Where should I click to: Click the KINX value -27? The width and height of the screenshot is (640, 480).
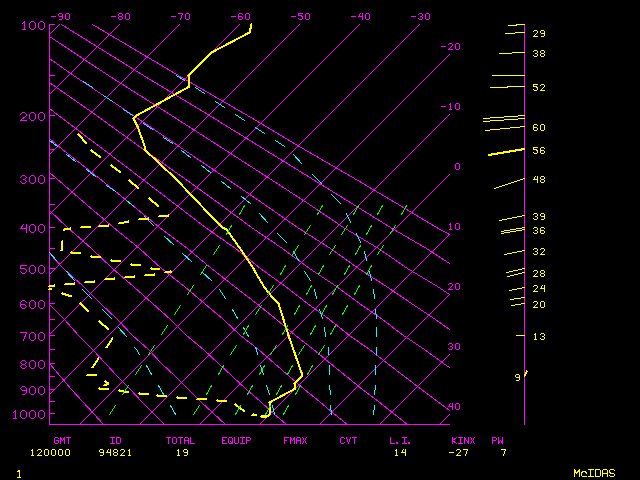pyautogui.click(x=462, y=452)
